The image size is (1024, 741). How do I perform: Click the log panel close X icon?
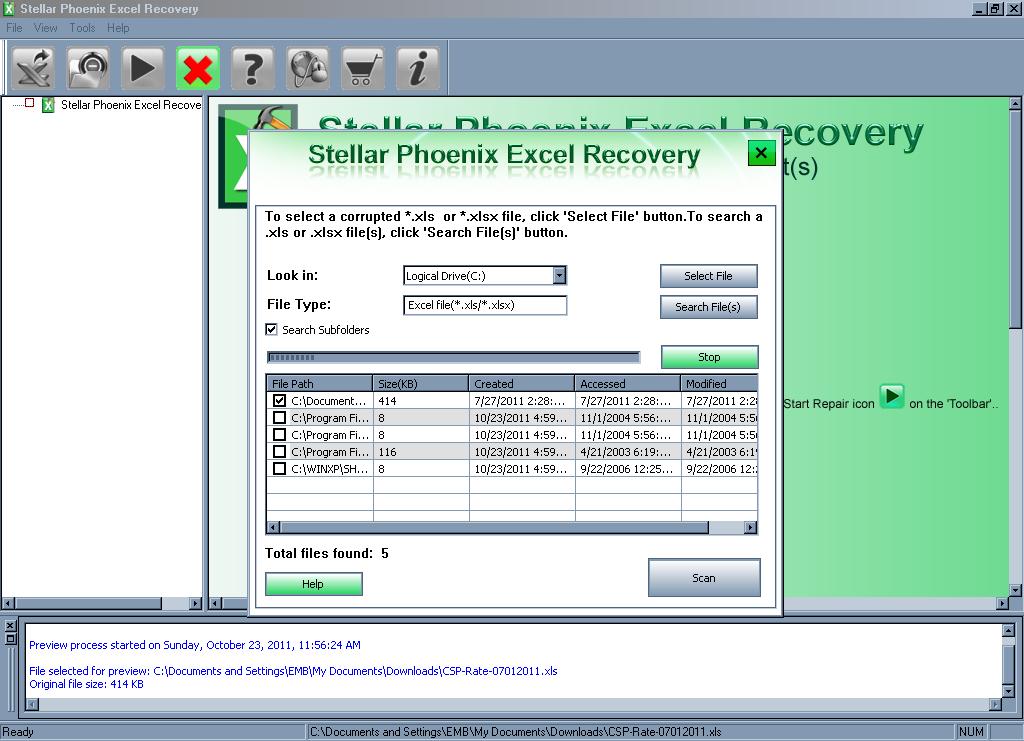tap(10, 625)
